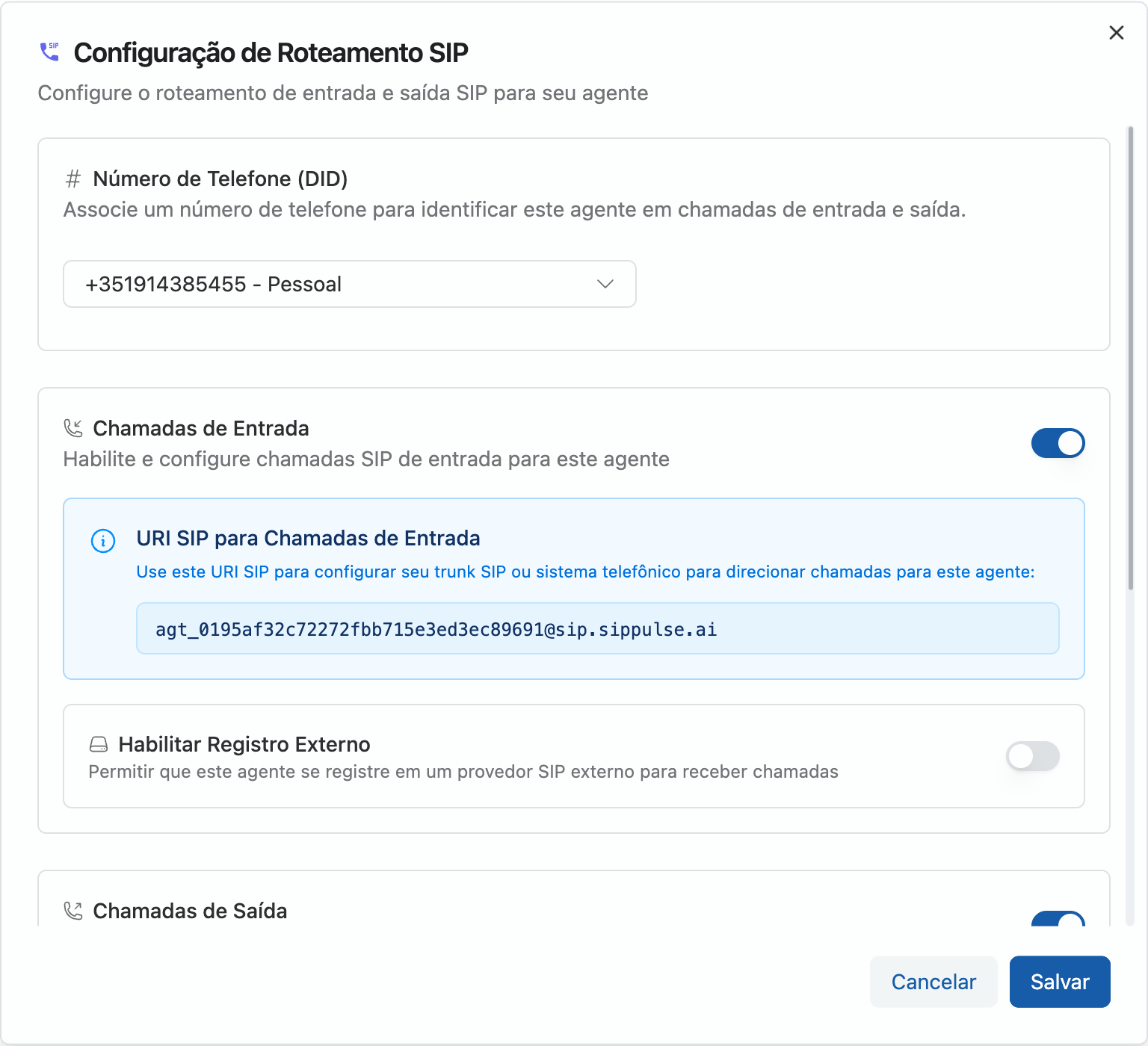
Task: Click the SIP phone icon beside the title
Action: 49,52
